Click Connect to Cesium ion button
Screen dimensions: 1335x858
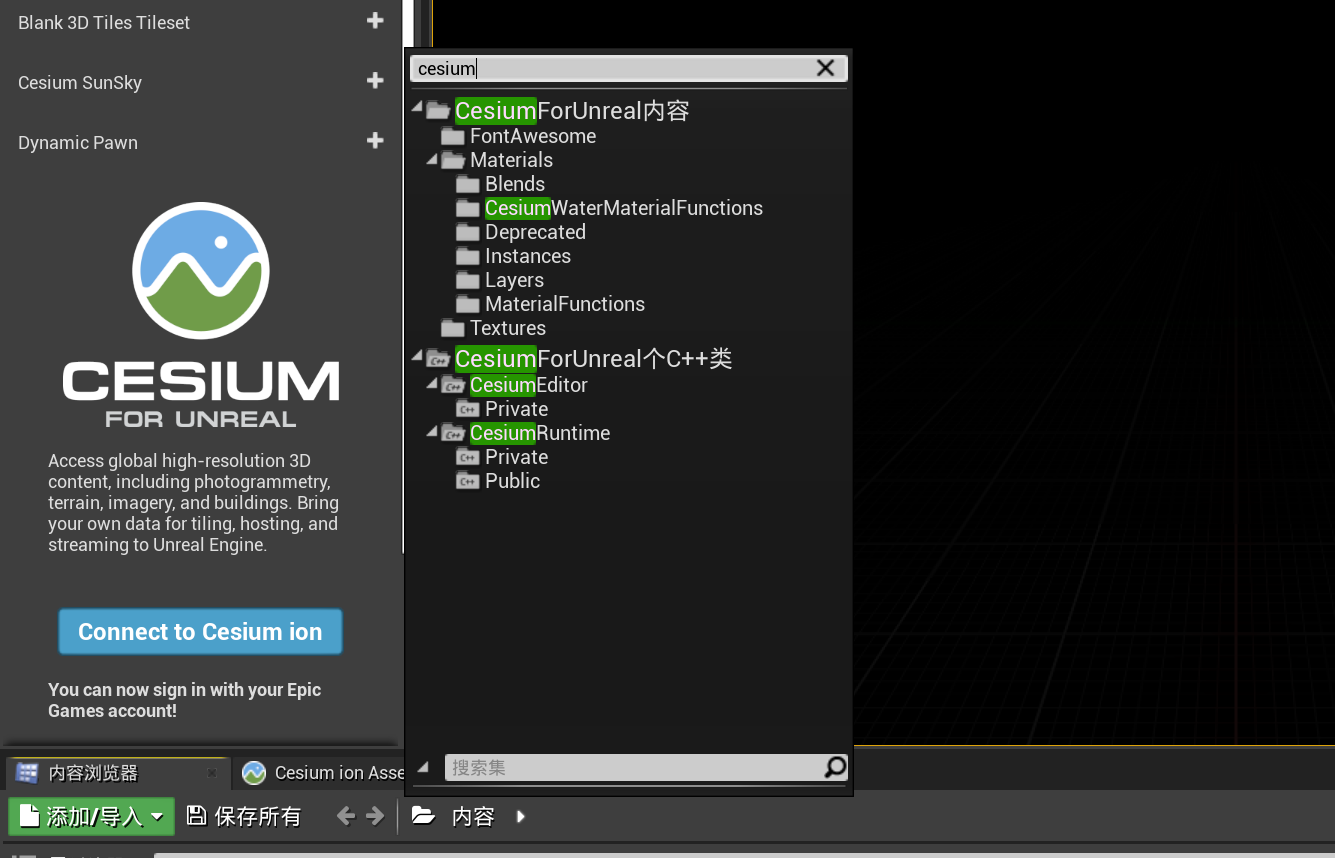point(200,632)
